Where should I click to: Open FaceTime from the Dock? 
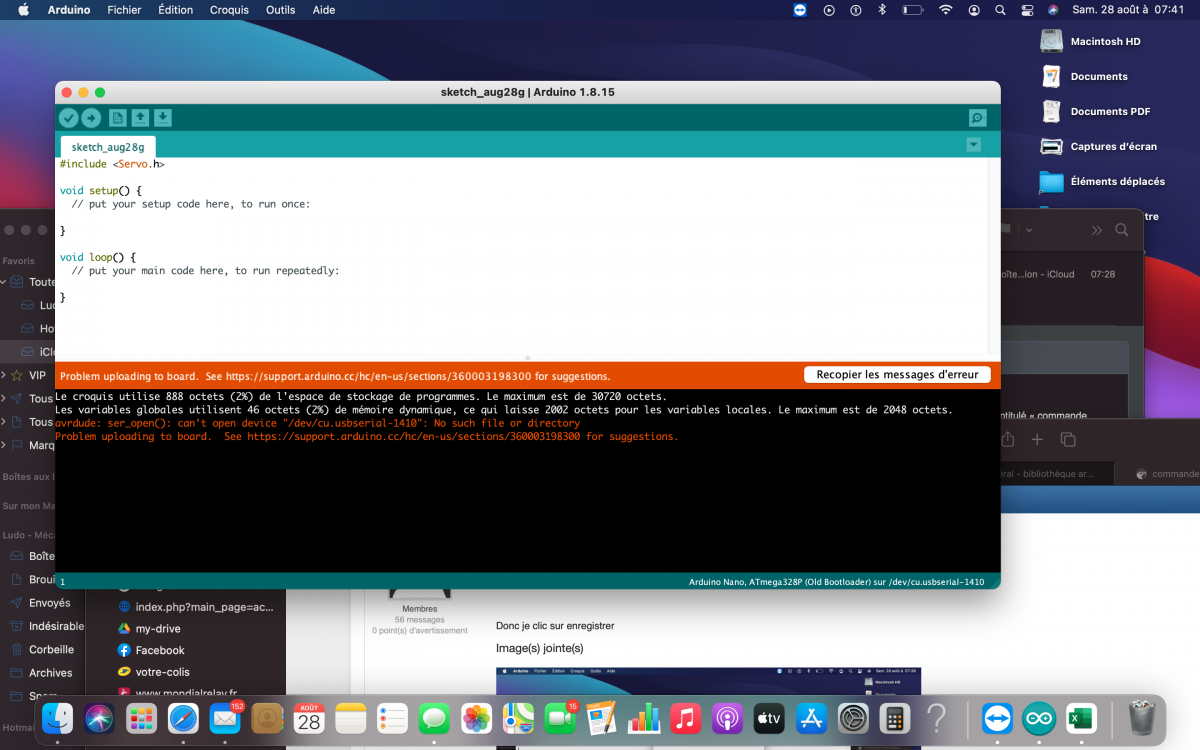tap(559, 718)
